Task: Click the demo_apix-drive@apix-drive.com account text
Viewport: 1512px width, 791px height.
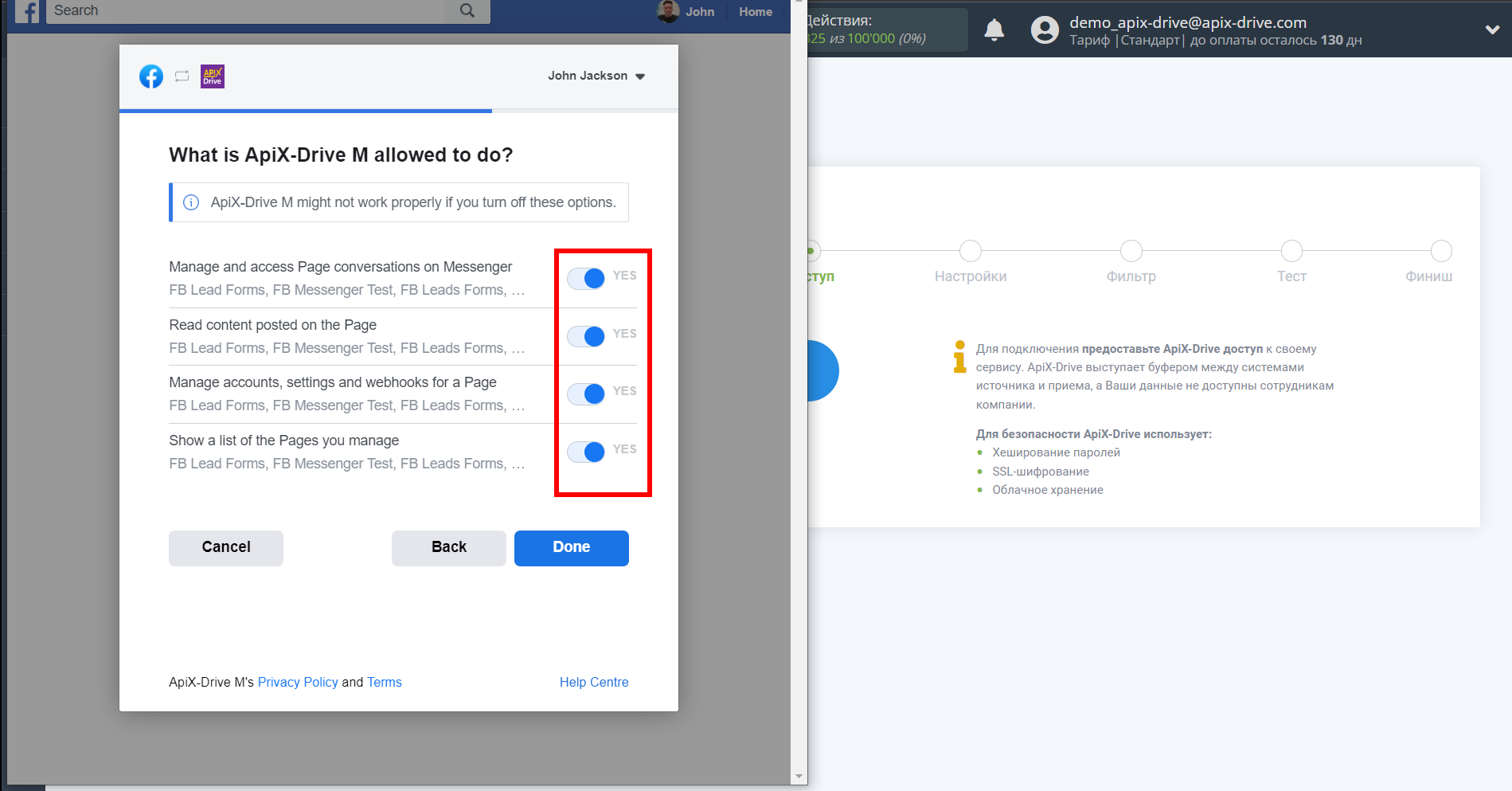Action: click(x=1188, y=22)
